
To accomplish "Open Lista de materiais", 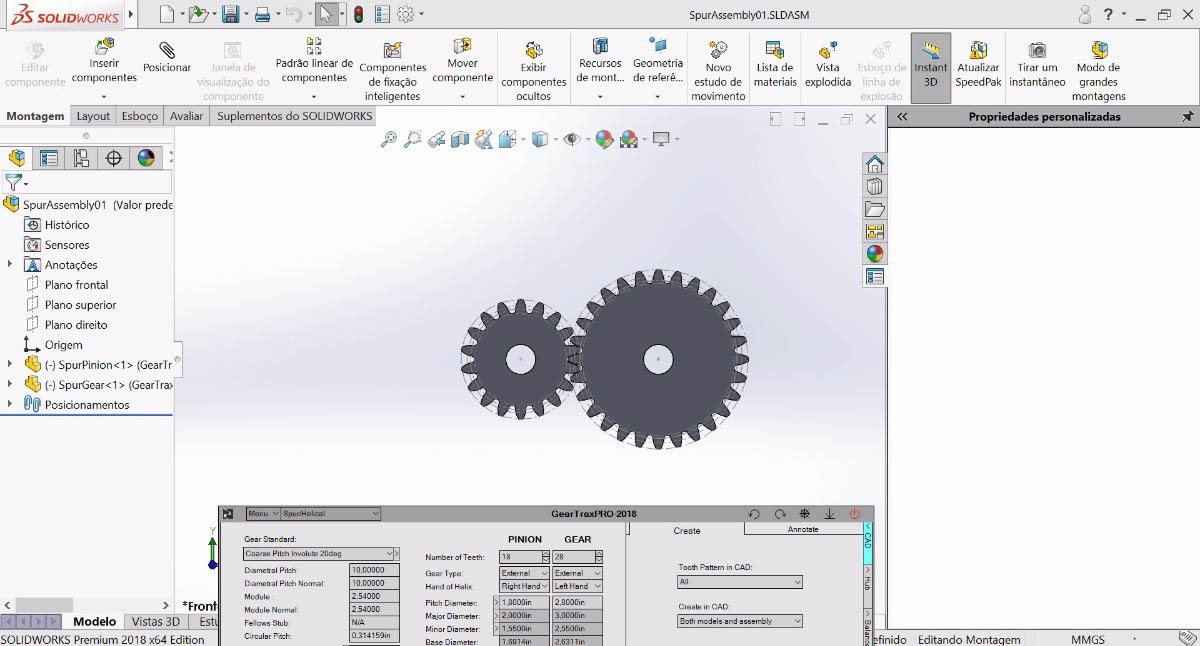I will click(775, 63).
